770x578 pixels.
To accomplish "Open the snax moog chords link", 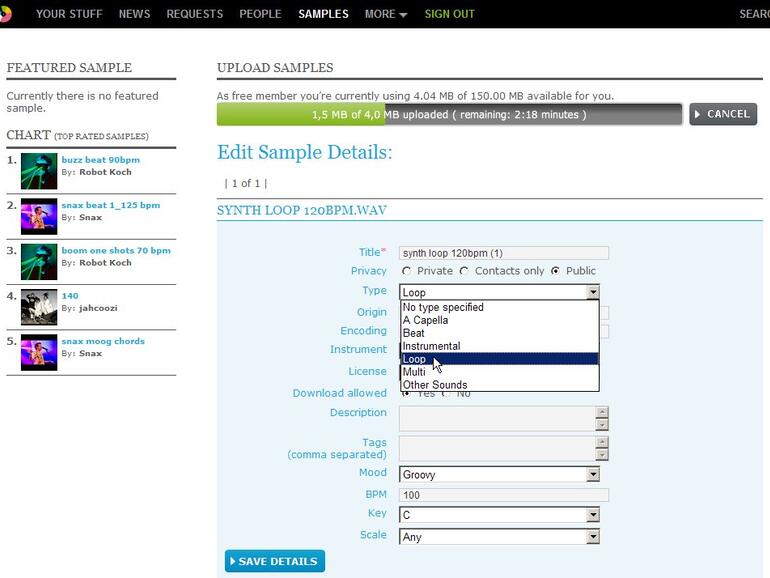I will pyautogui.click(x=103, y=341).
